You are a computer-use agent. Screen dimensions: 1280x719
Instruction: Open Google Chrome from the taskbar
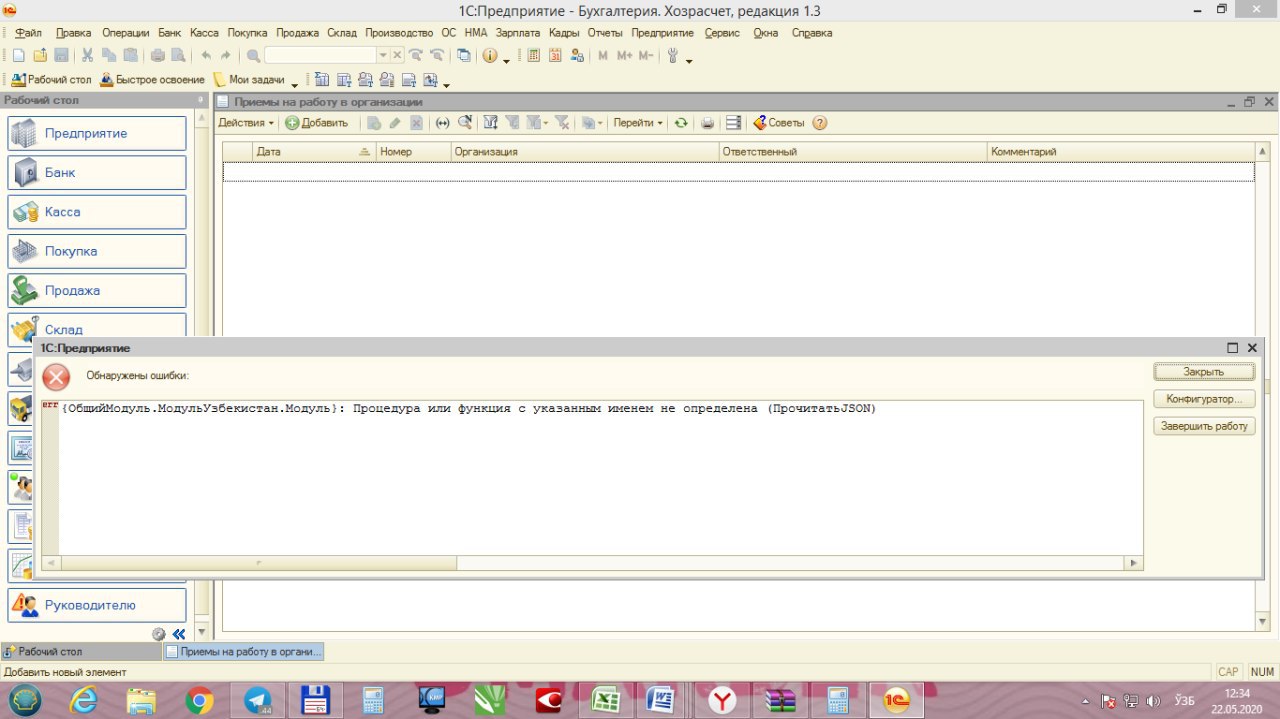[199, 701]
